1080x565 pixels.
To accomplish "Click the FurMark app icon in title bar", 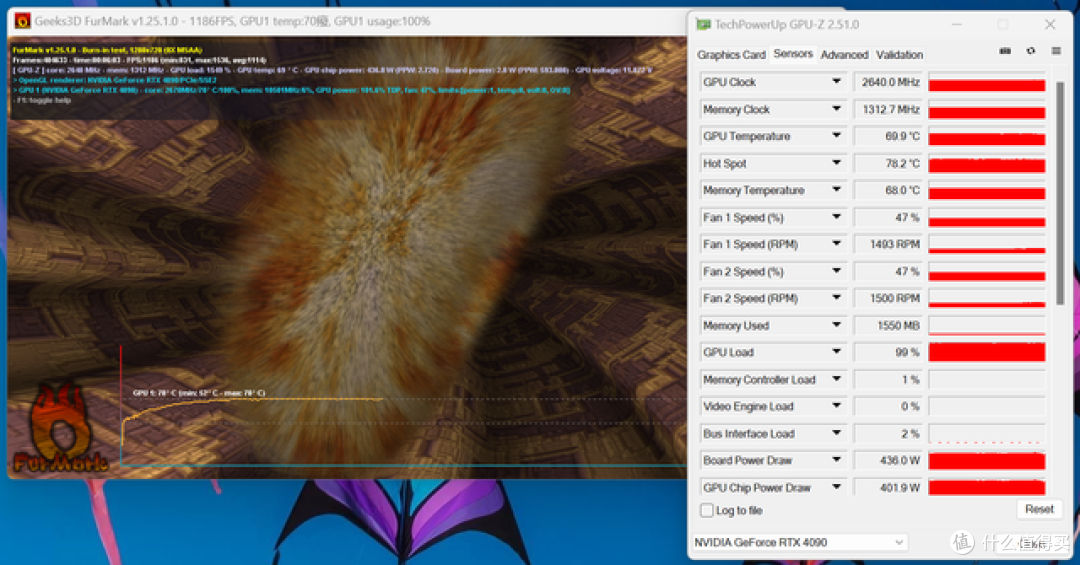I will 23,21.
